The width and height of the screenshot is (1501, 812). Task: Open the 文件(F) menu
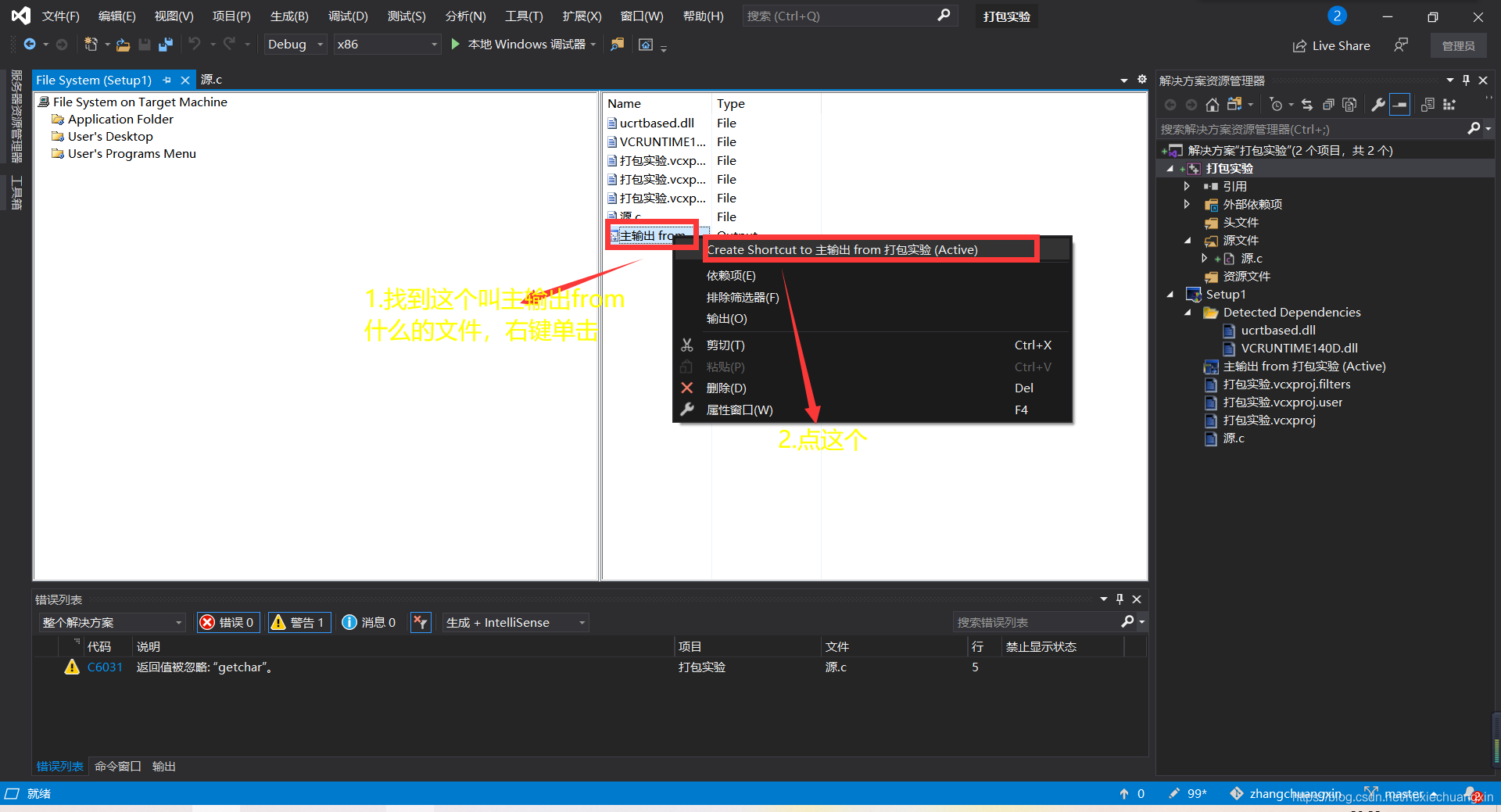coord(61,16)
